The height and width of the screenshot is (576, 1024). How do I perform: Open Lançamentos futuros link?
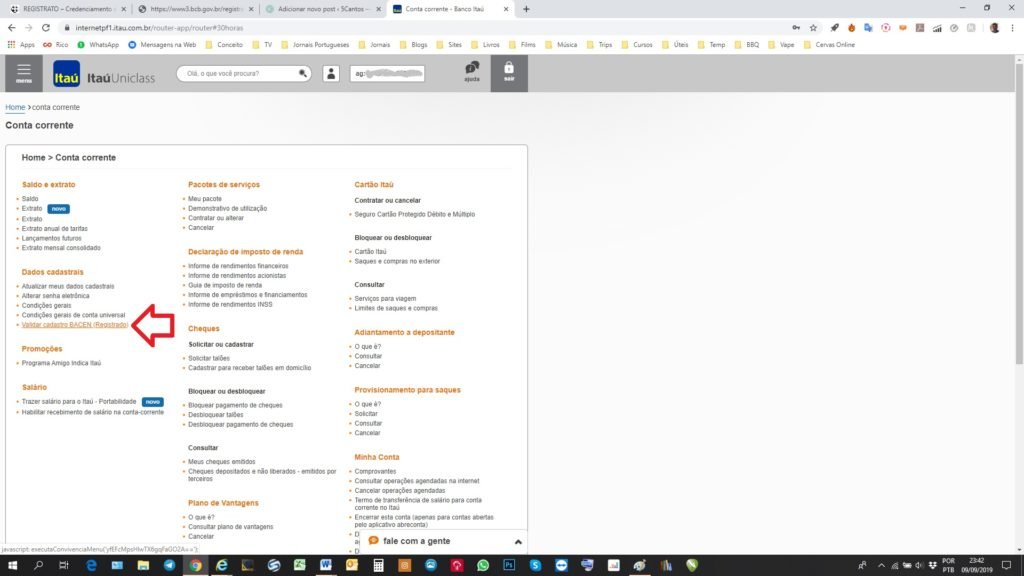pyautogui.click(x=52, y=238)
